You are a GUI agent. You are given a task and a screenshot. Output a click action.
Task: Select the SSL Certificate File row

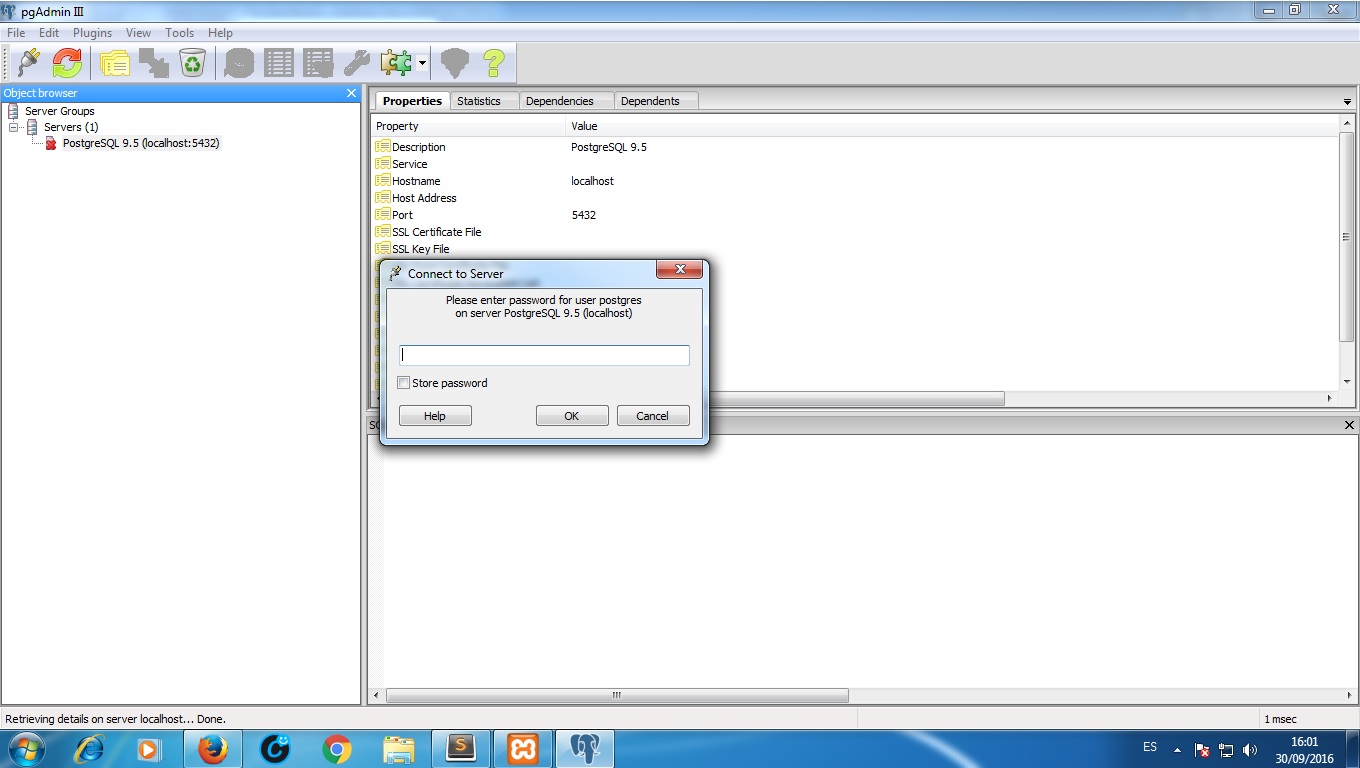coord(855,232)
